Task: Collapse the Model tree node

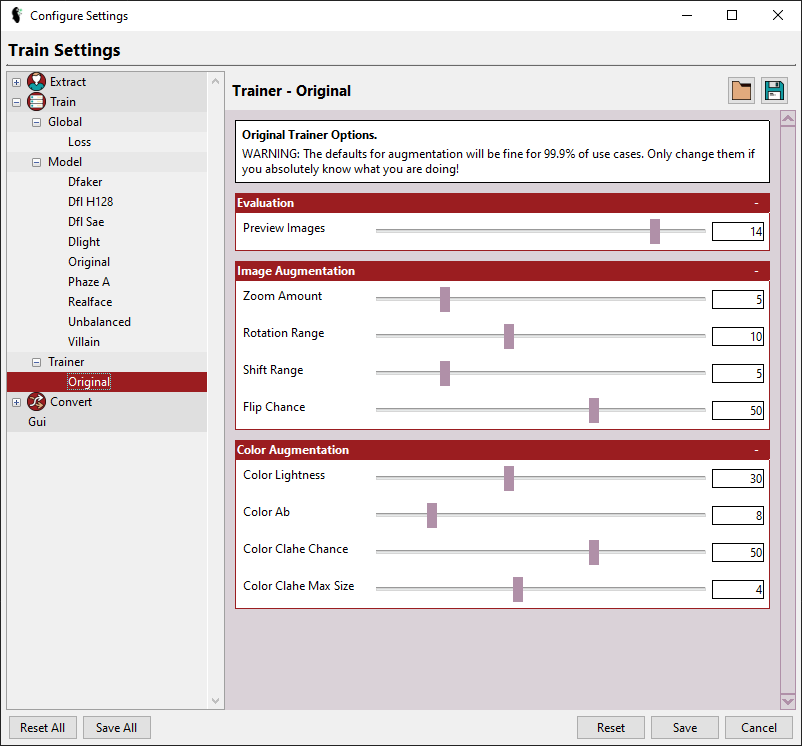Action: 37,162
